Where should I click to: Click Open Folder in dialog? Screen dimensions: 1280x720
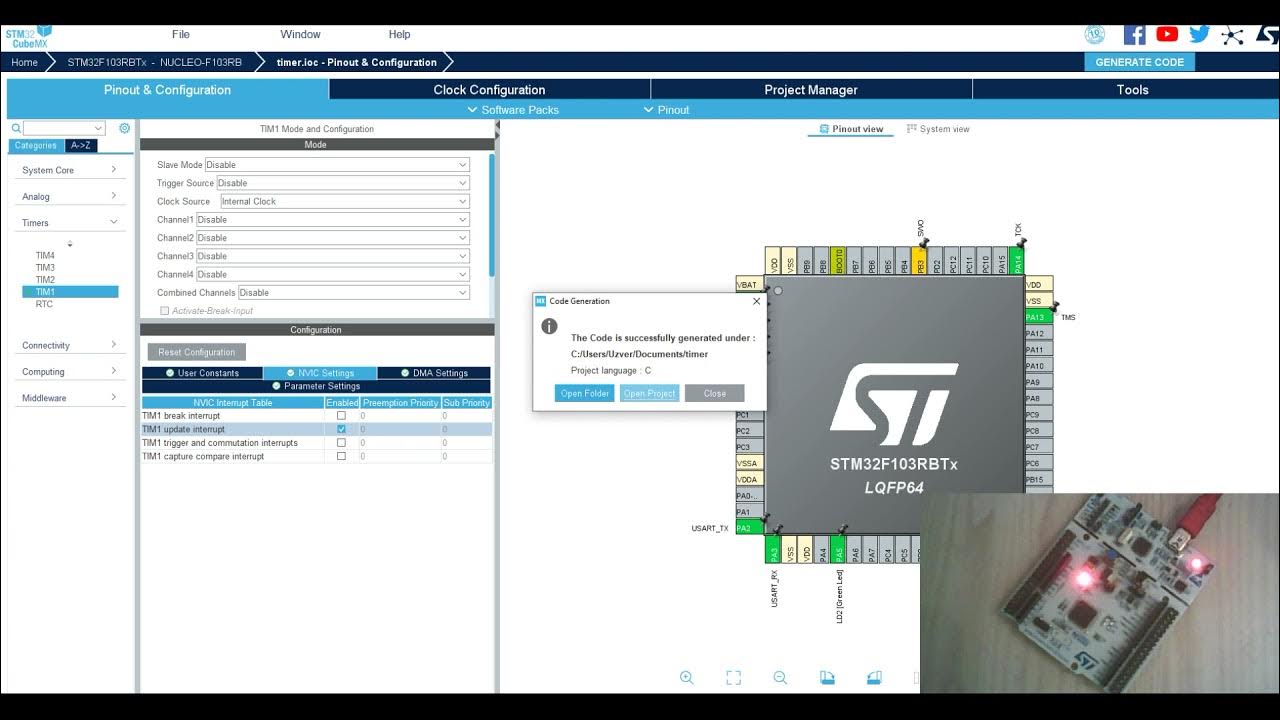click(x=585, y=393)
